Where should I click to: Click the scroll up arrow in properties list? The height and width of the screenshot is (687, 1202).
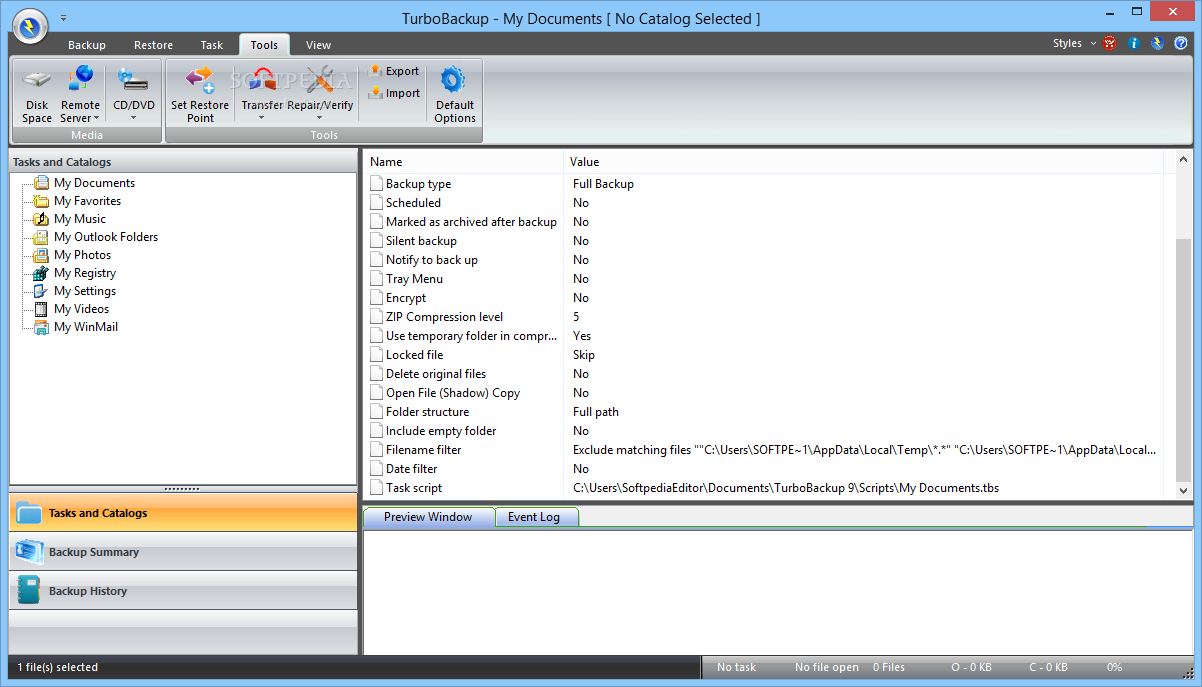(x=1184, y=159)
